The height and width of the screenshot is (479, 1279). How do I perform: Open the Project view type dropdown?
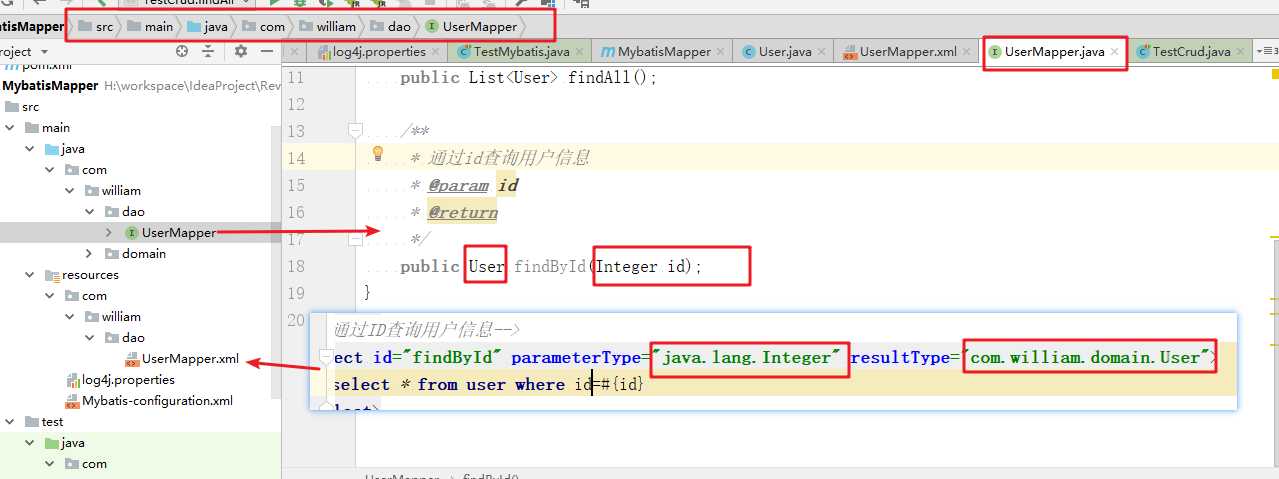(43, 51)
